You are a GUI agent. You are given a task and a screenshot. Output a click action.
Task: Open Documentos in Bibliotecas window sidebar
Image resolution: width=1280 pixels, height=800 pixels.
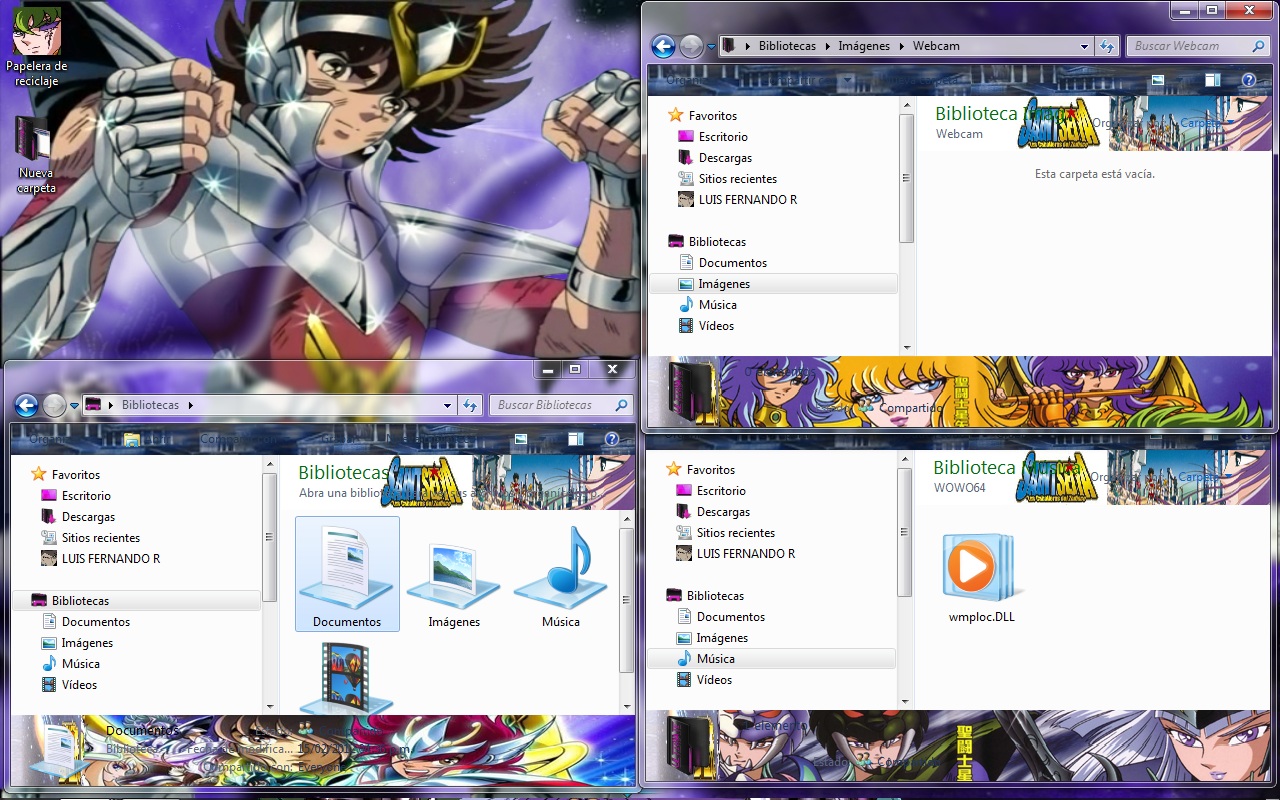95,622
